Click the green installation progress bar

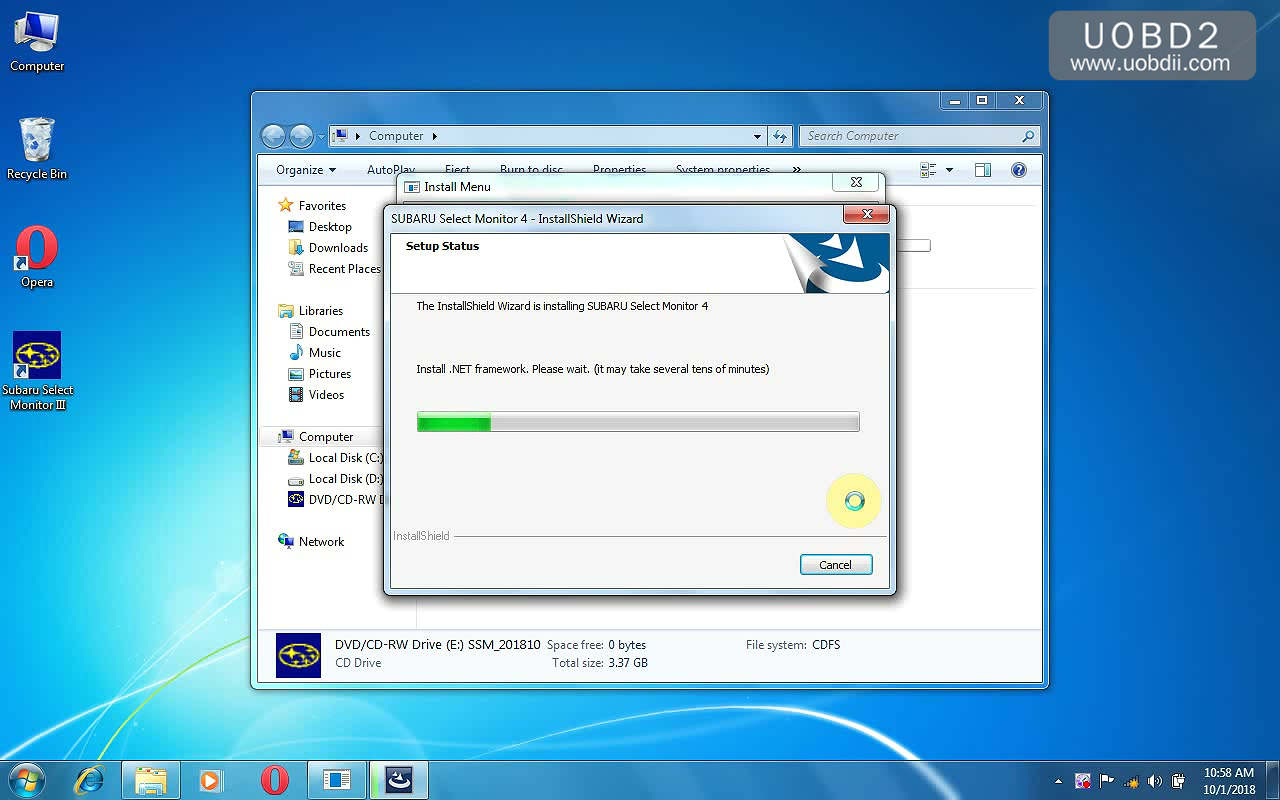[637, 423]
